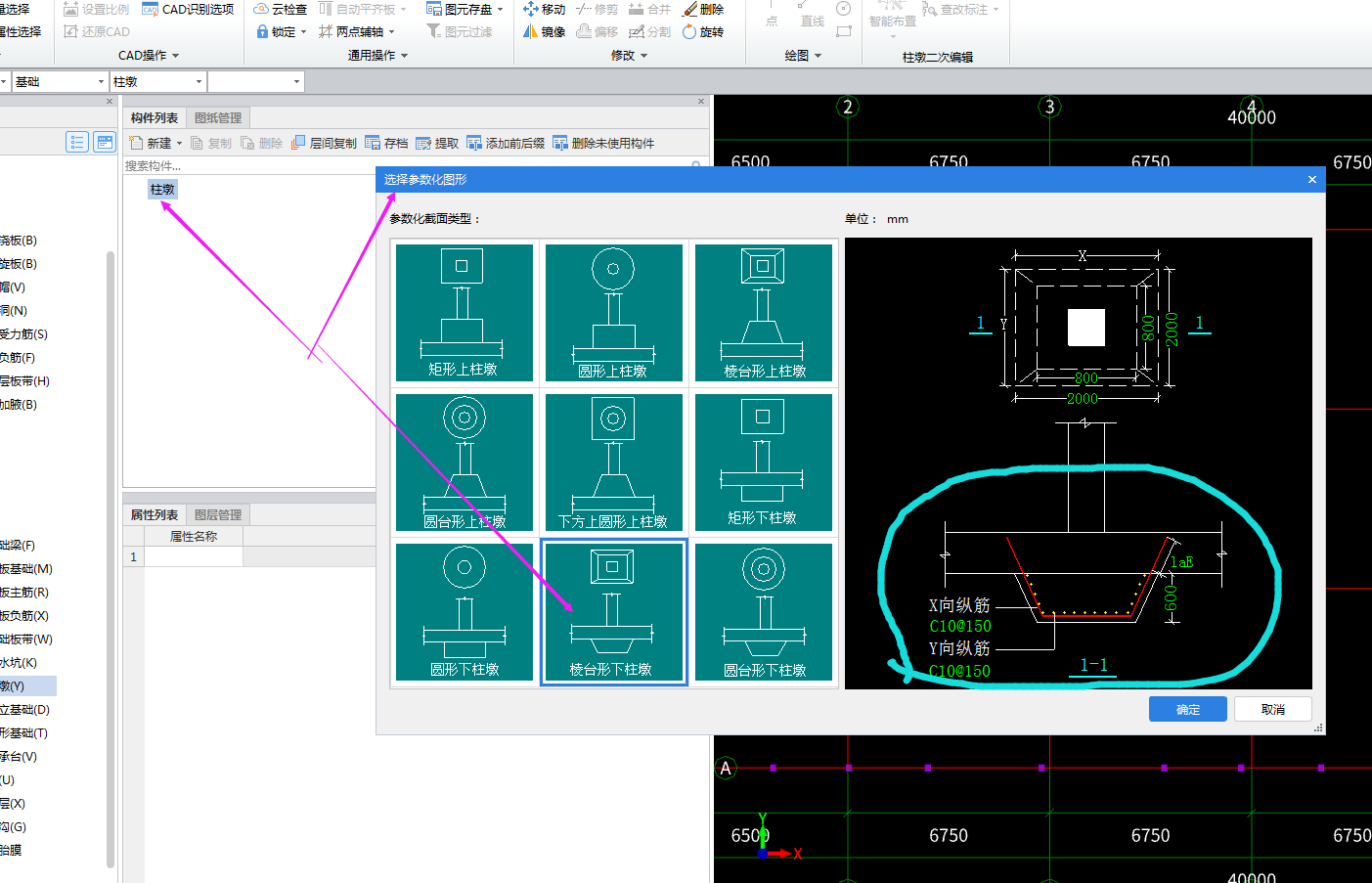Select 圆台形下柱墩 section type
This screenshot has height=883, width=1372.
coord(764,612)
